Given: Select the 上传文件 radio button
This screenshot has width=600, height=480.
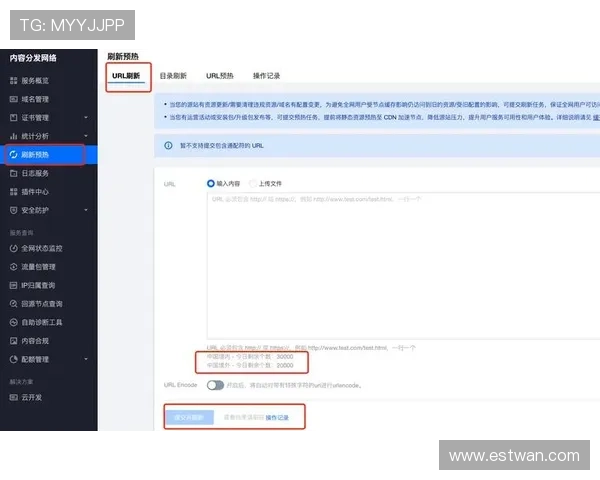Looking at the screenshot, I should click(x=251, y=183).
